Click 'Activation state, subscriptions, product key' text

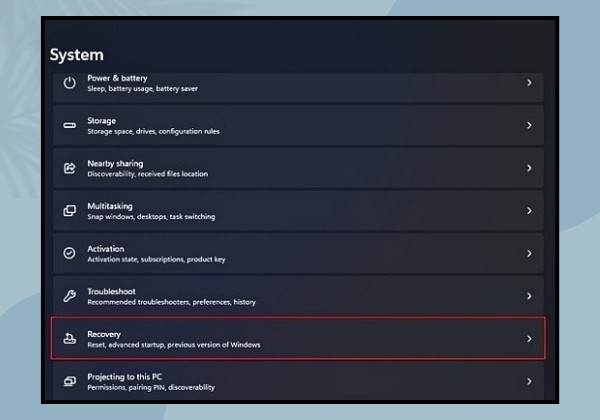(156, 259)
